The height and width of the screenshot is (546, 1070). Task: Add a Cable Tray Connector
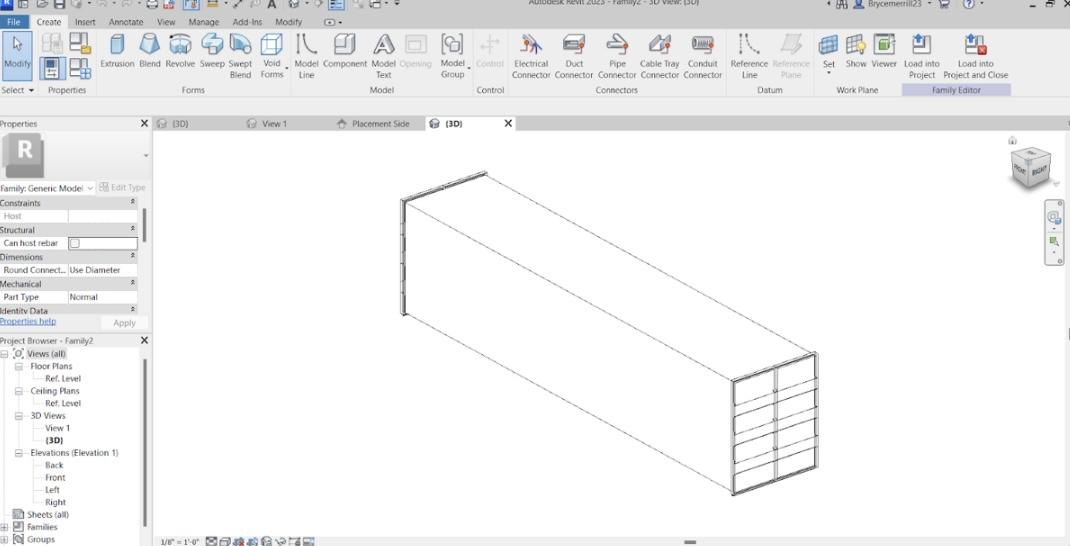[x=660, y=56]
